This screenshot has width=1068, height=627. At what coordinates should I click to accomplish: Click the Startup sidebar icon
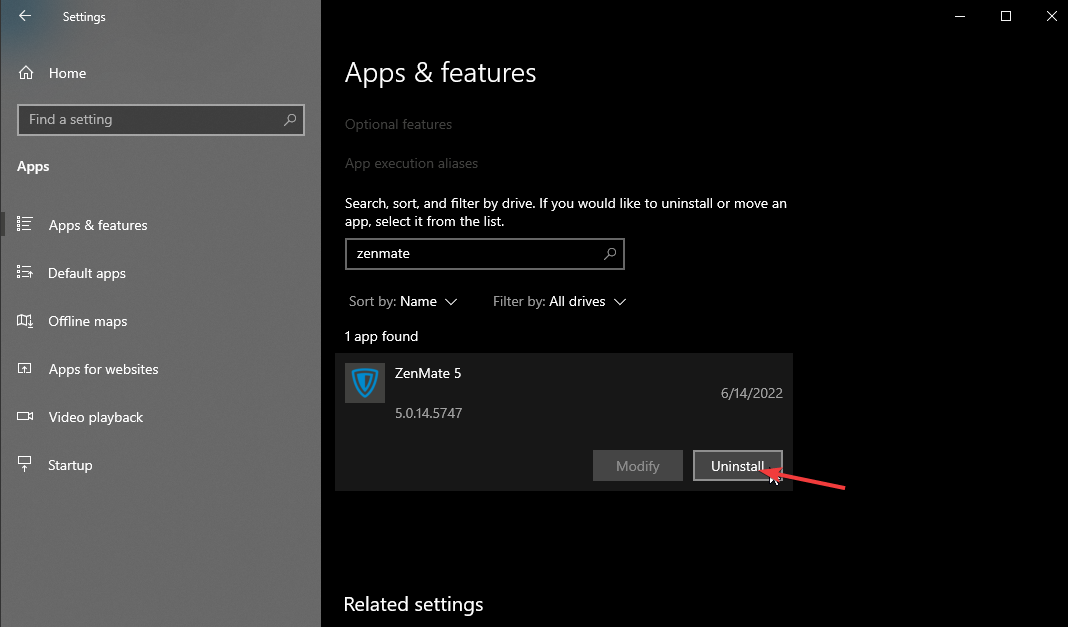point(27,464)
